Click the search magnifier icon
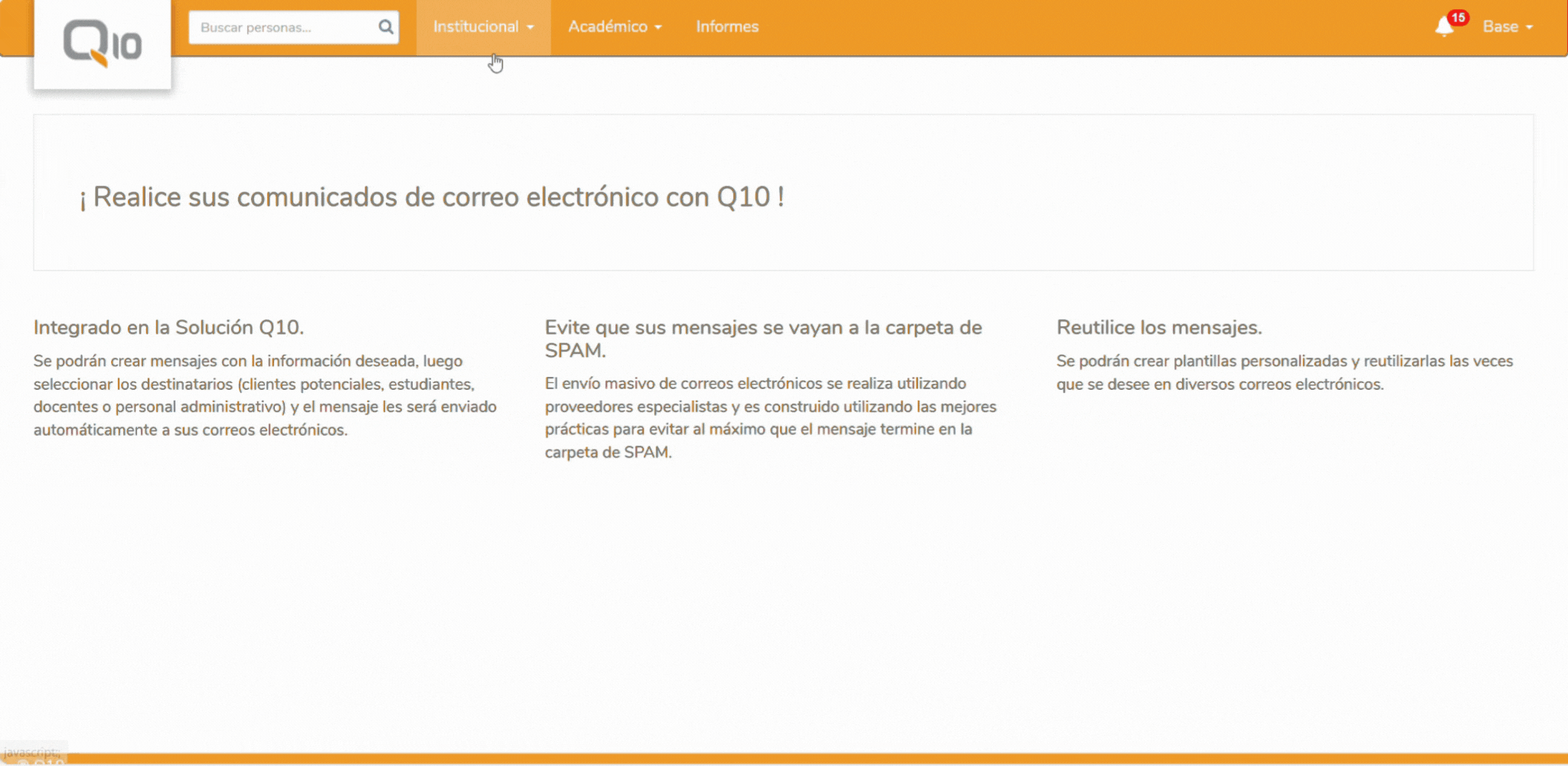The height and width of the screenshot is (766, 1568). pyautogui.click(x=384, y=27)
